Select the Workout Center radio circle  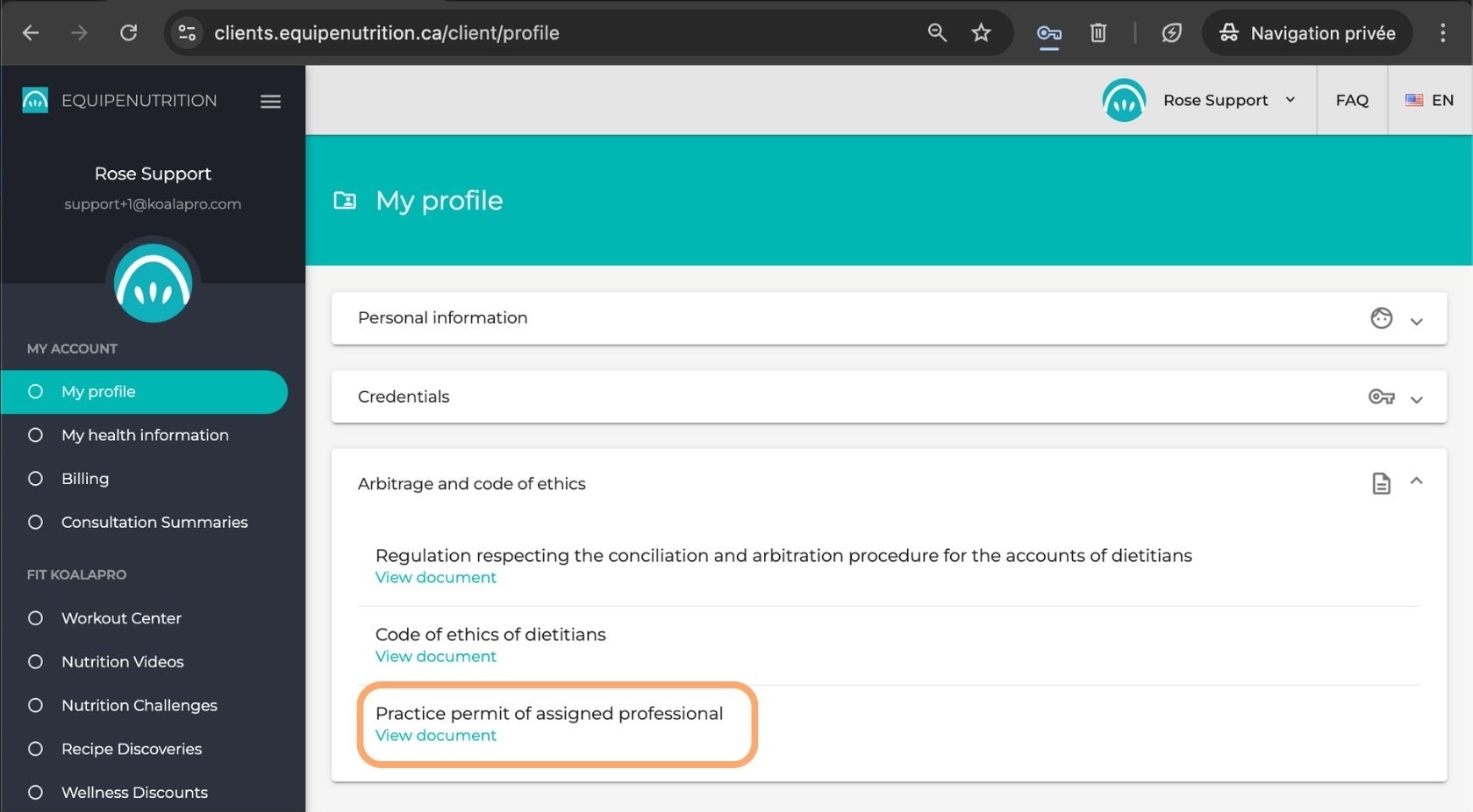coord(35,617)
